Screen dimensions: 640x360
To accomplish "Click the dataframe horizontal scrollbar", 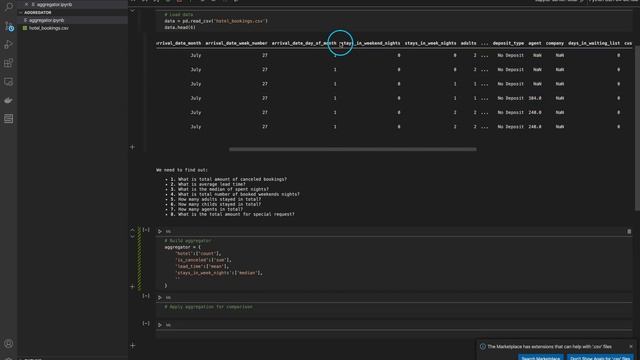I will (x=353, y=149).
